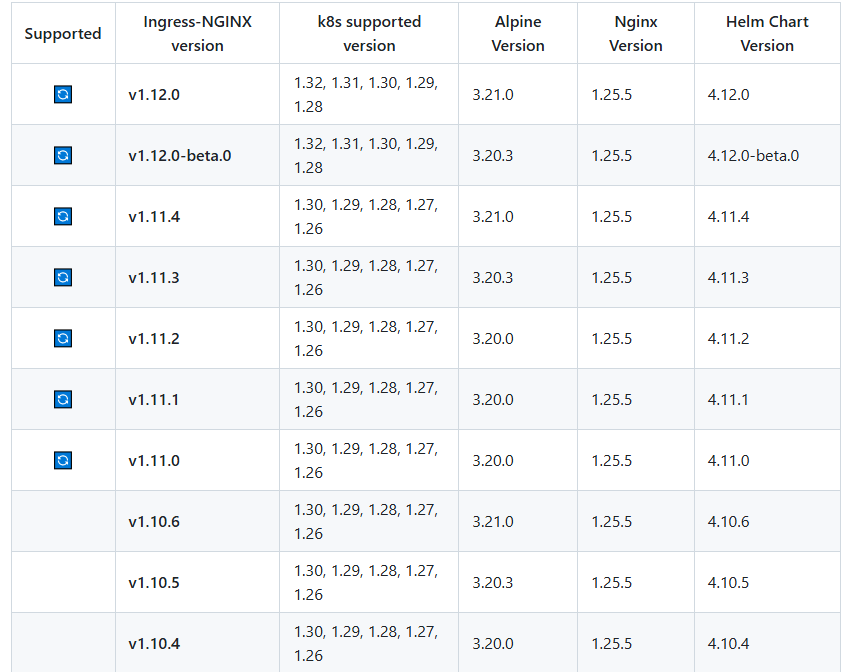Click the supported icon in the v1.11.1 row
Screen dimensions: 842x672
tap(63, 400)
